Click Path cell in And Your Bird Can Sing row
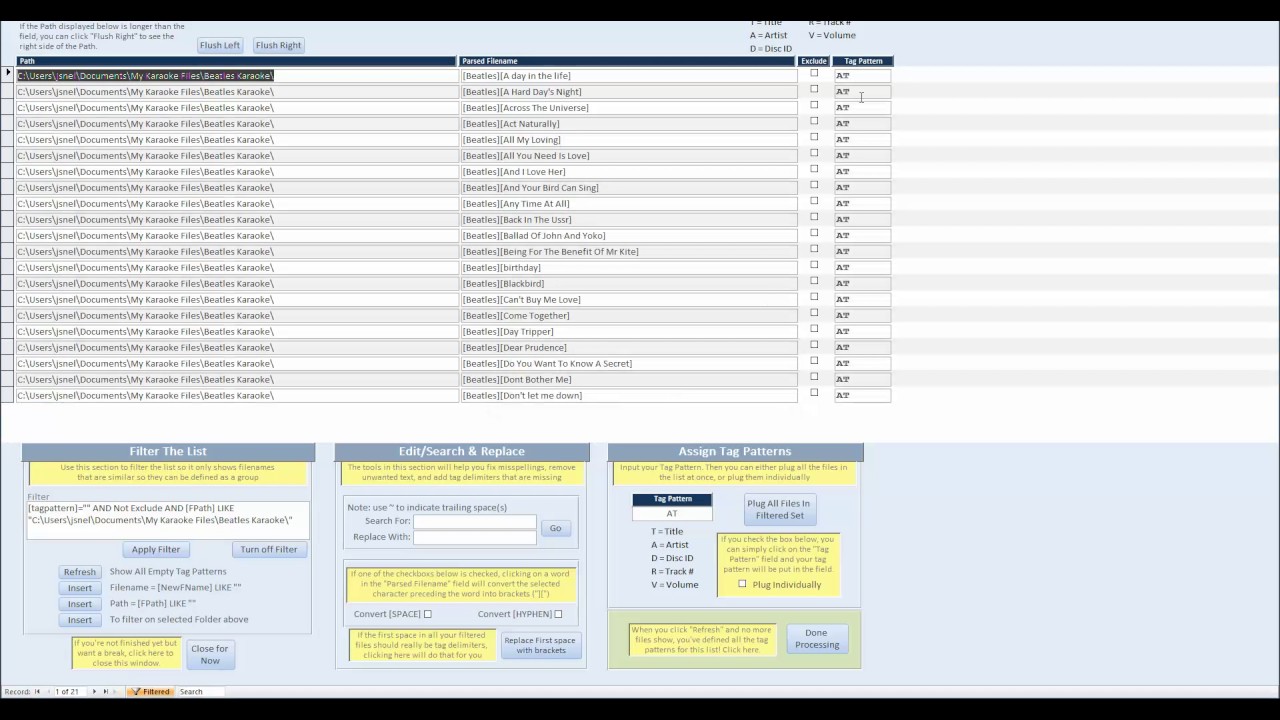Screen dimensions: 1280x720 236,187
